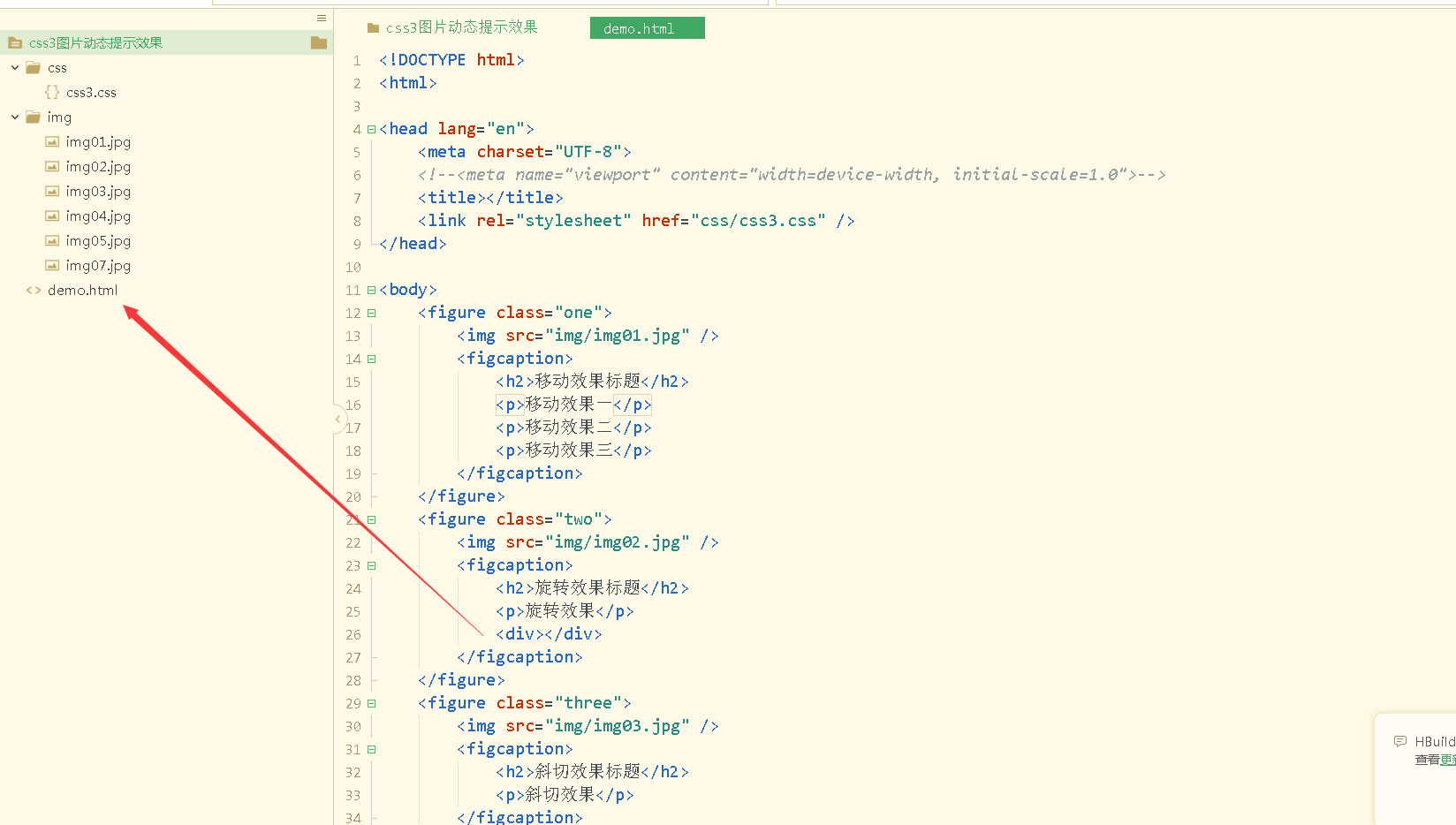The height and width of the screenshot is (825, 1456).
Task: Click the p 移动效果三 line
Action: (573, 450)
